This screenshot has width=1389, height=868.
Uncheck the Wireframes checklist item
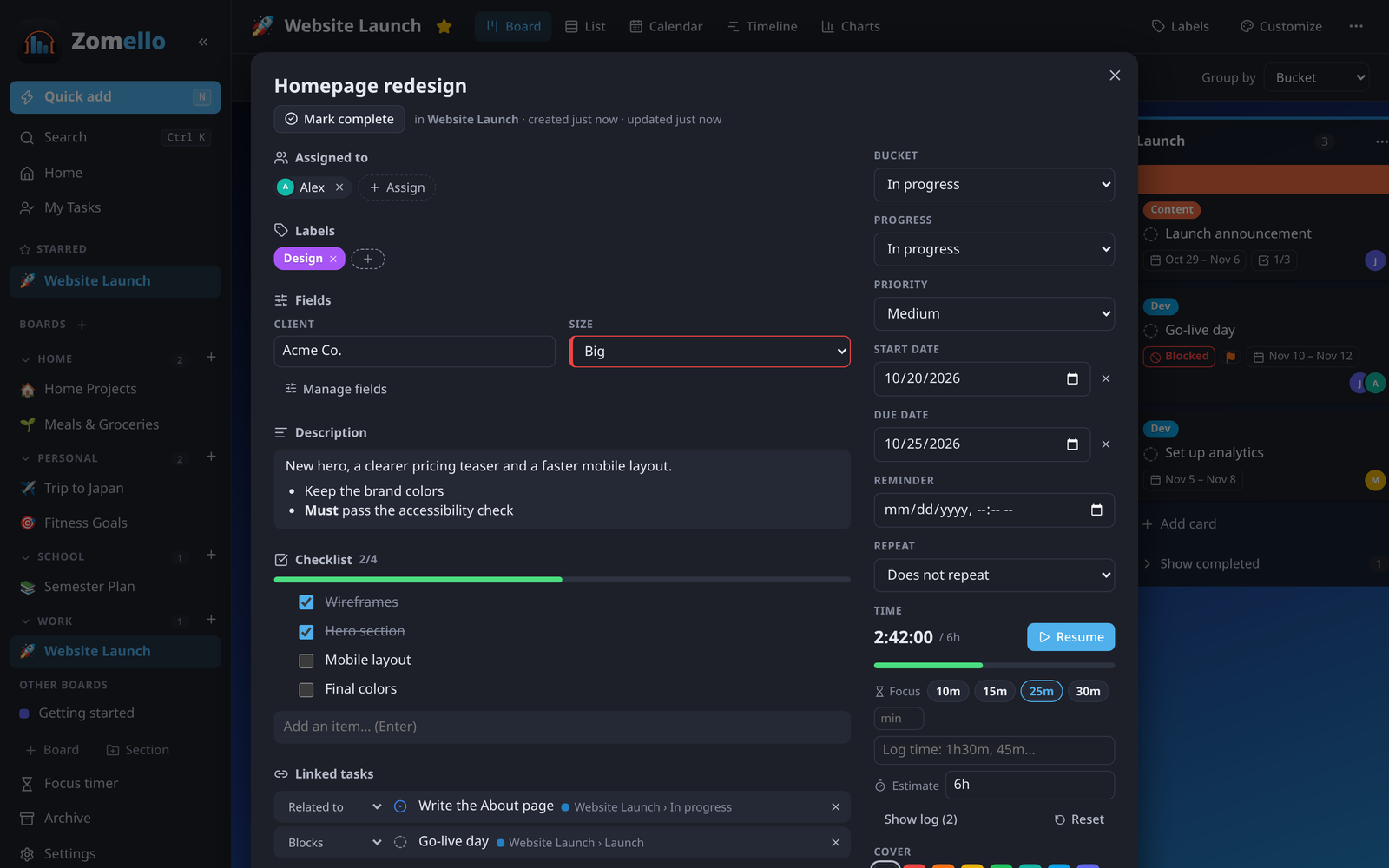tap(306, 602)
